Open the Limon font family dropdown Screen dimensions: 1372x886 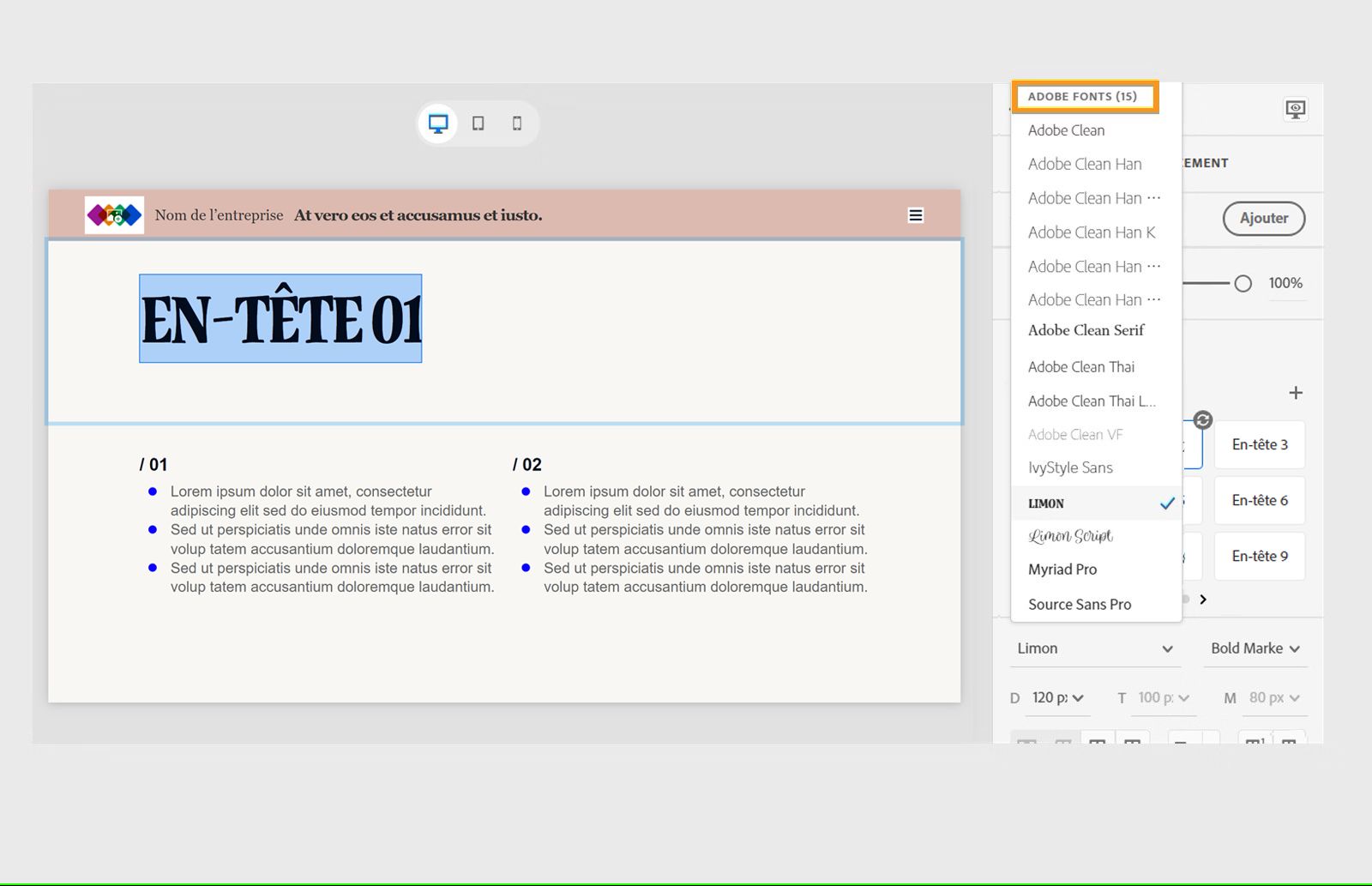[1095, 648]
